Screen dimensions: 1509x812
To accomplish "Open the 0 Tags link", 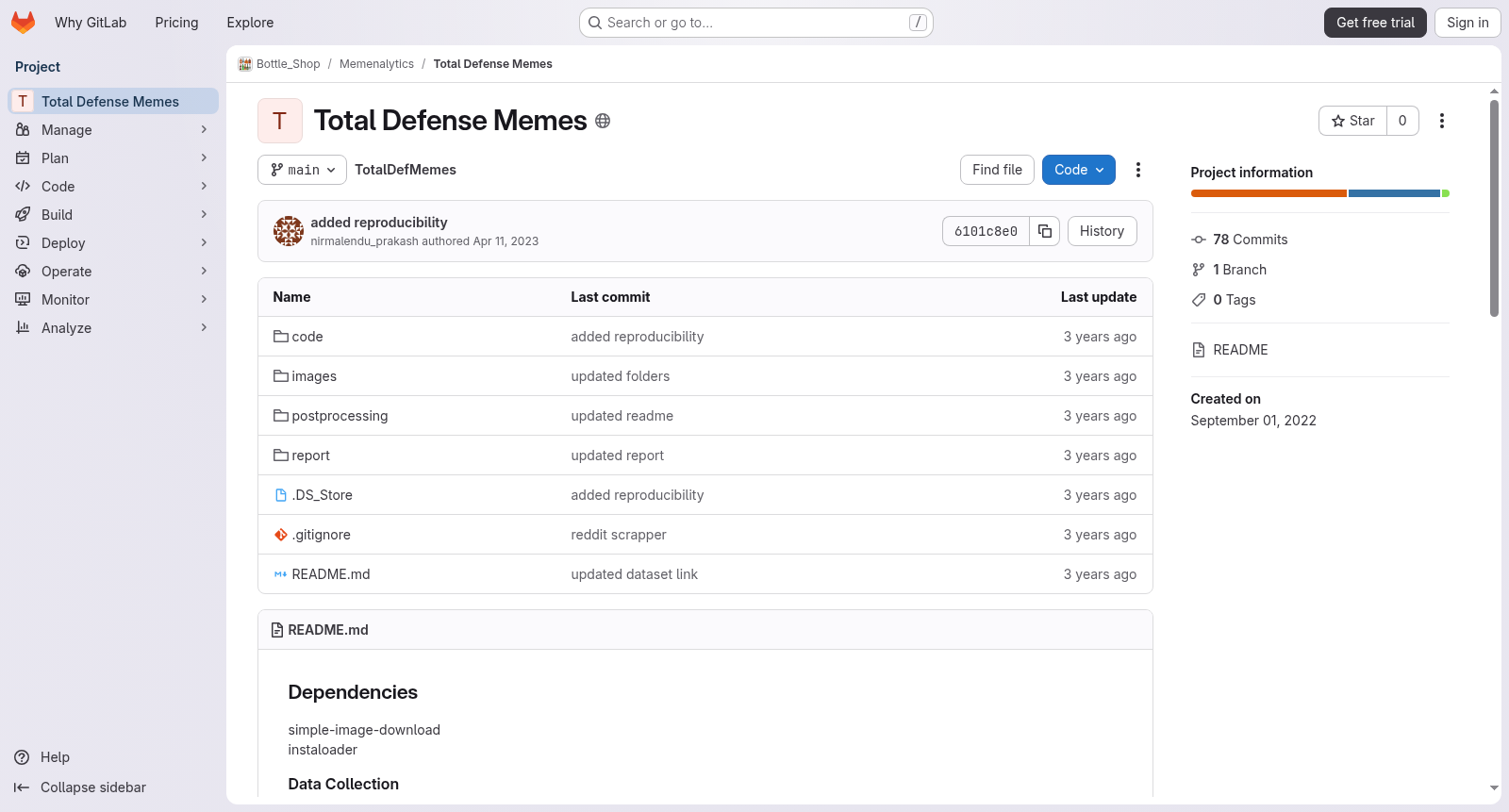I will (x=1234, y=300).
